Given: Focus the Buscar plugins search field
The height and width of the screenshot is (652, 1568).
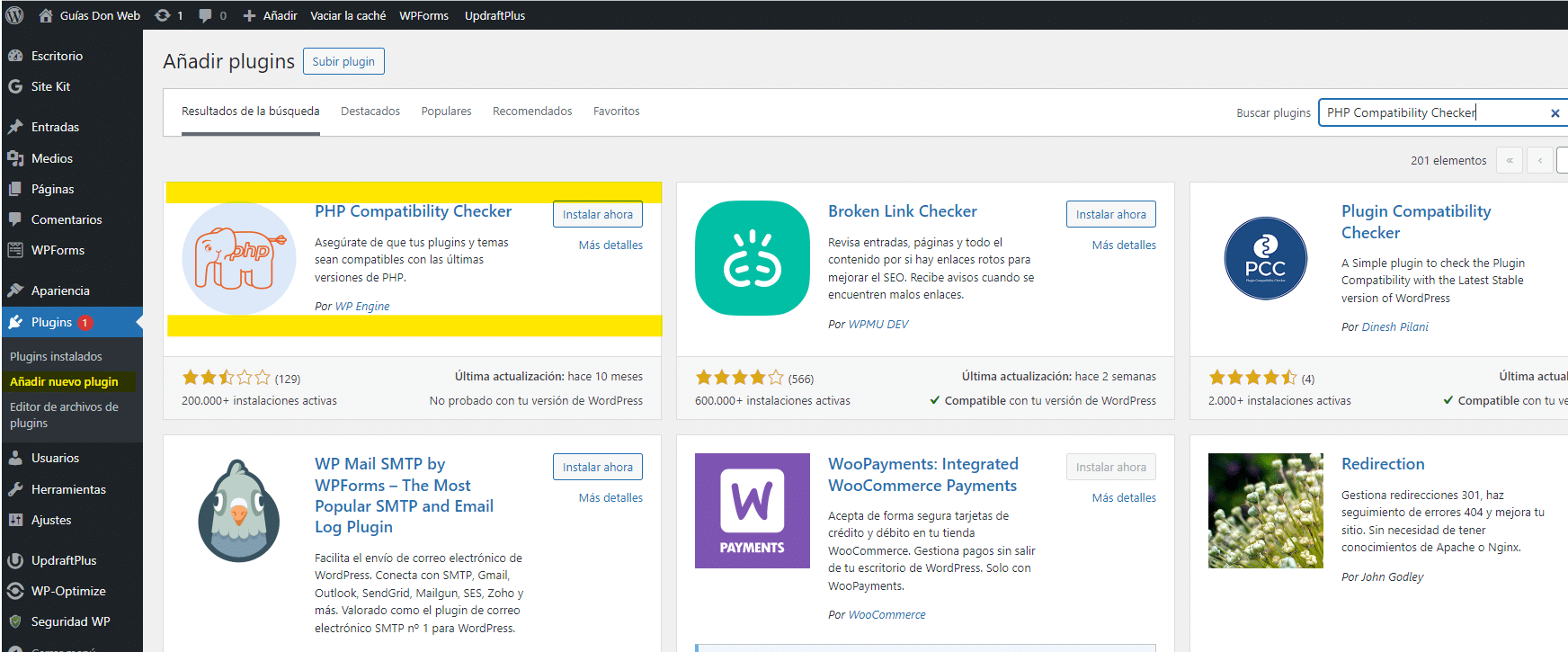Looking at the screenshot, I should click(x=1430, y=112).
